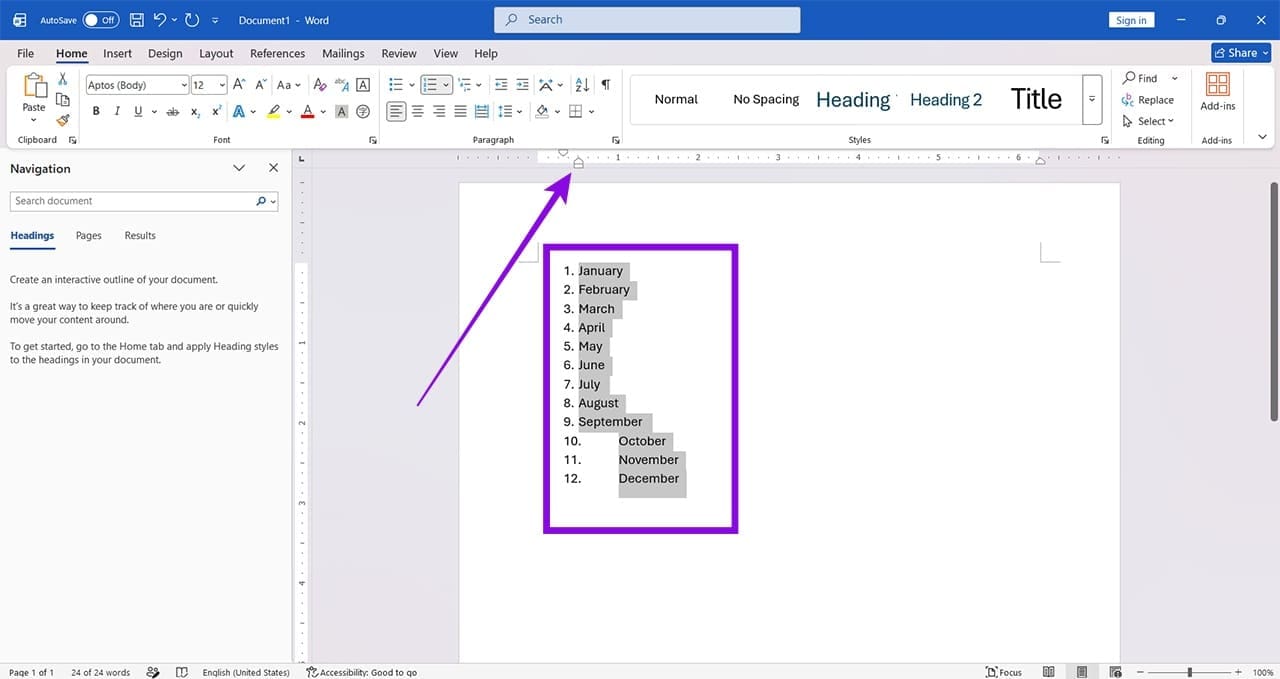Switch to the Insert tab
The height and width of the screenshot is (679, 1280).
[117, 53]
